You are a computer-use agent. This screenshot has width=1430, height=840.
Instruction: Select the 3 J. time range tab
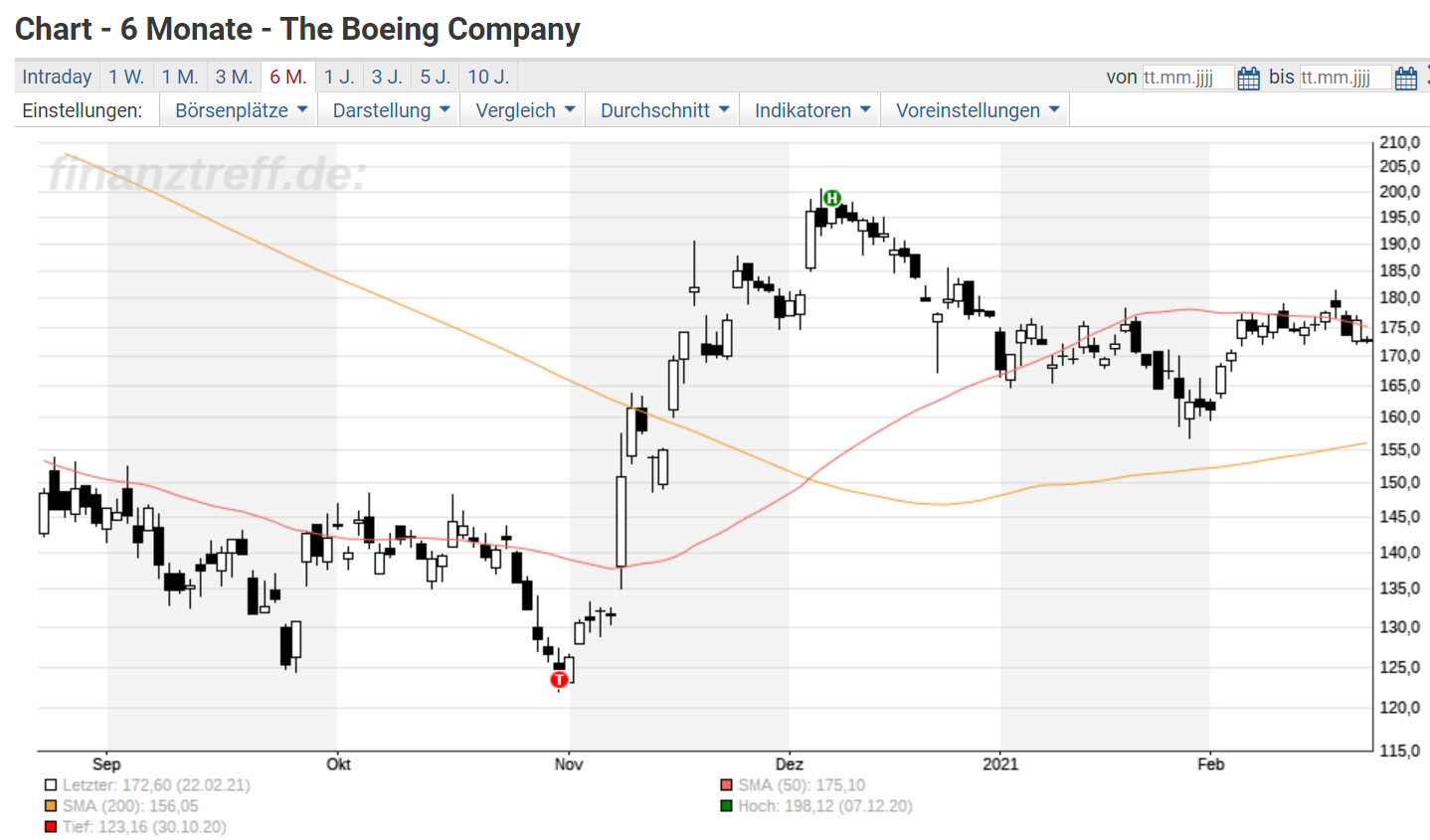click(x=387, y=77)
